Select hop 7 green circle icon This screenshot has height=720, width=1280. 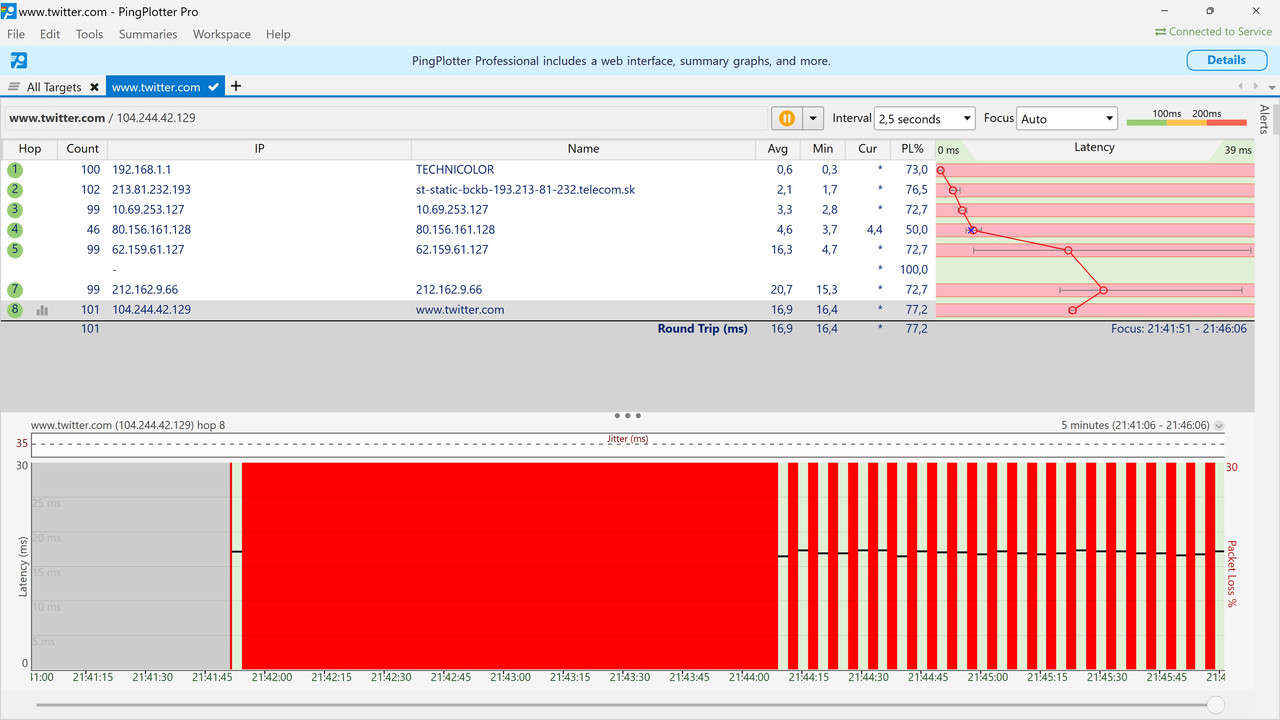pos(15,290)
